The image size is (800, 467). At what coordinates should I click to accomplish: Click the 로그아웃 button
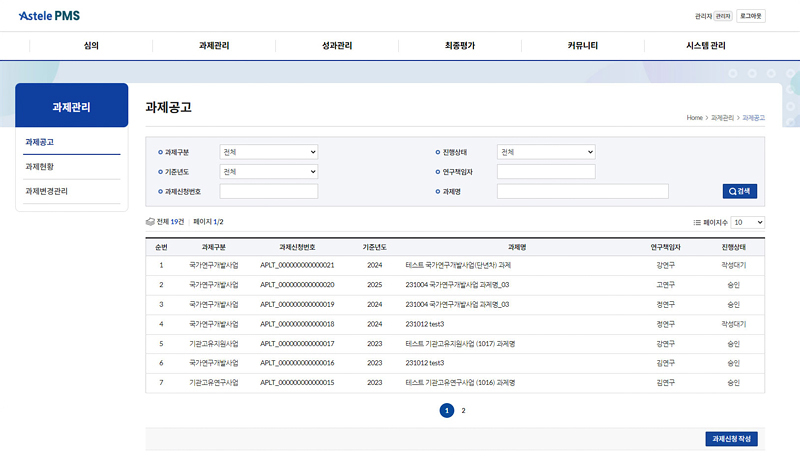click(x=750, y=16)
